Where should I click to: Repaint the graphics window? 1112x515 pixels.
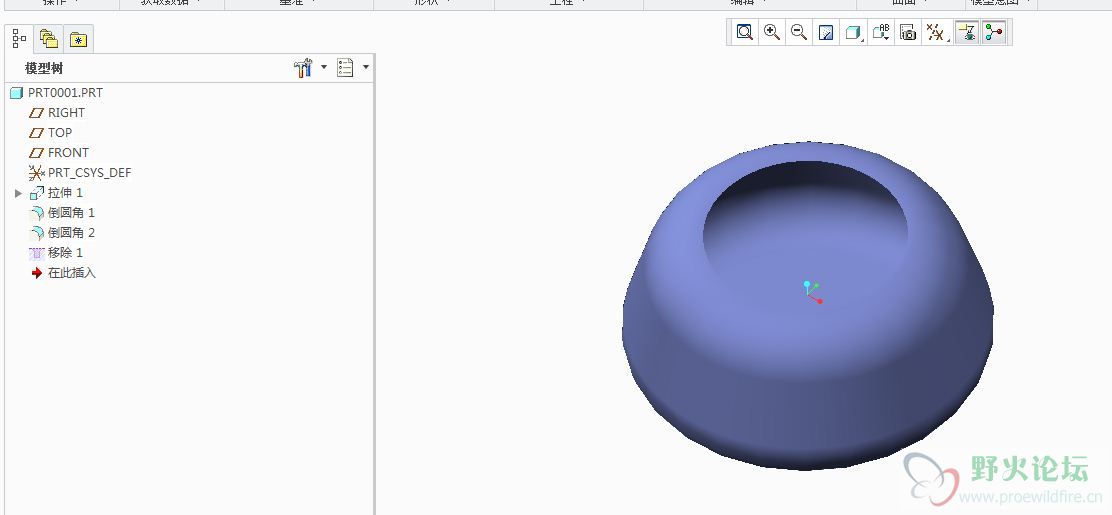coord(825,32)
